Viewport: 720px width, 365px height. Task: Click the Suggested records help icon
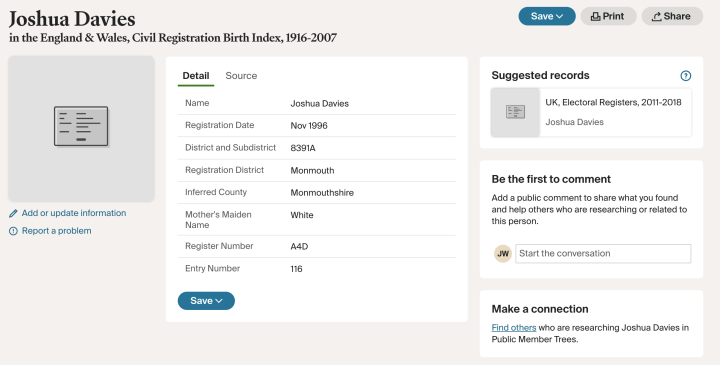click(686, 76)
